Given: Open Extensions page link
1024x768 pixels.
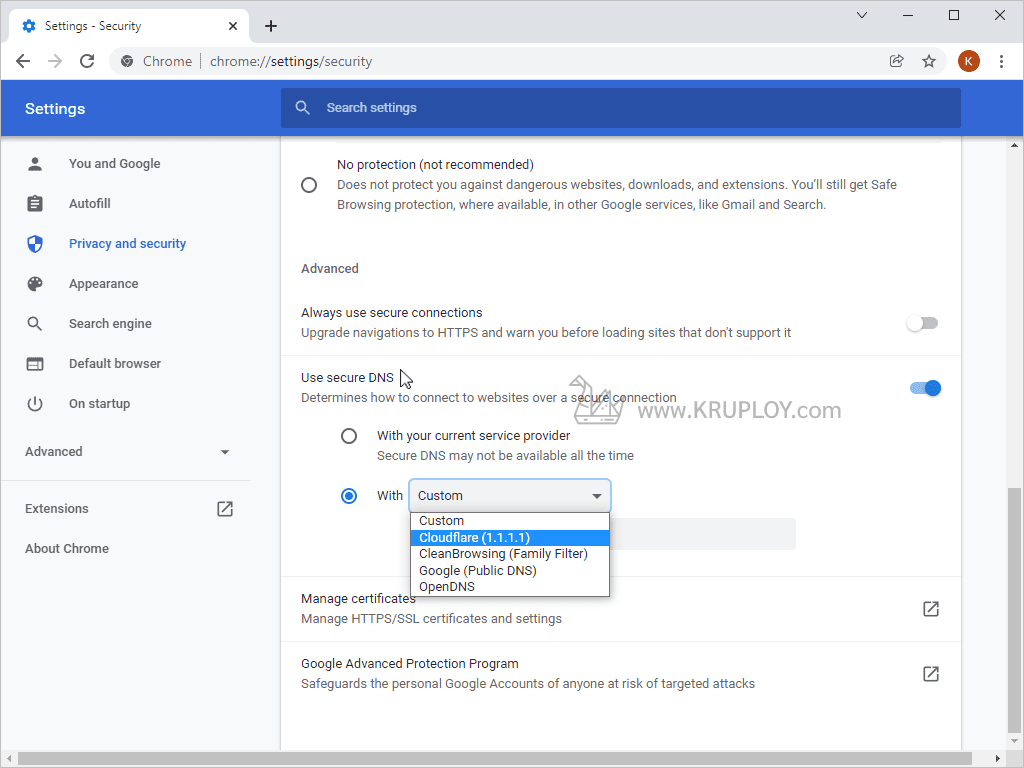Looking at the screenshot, I should pyautogui.click(x=56, y=509).
